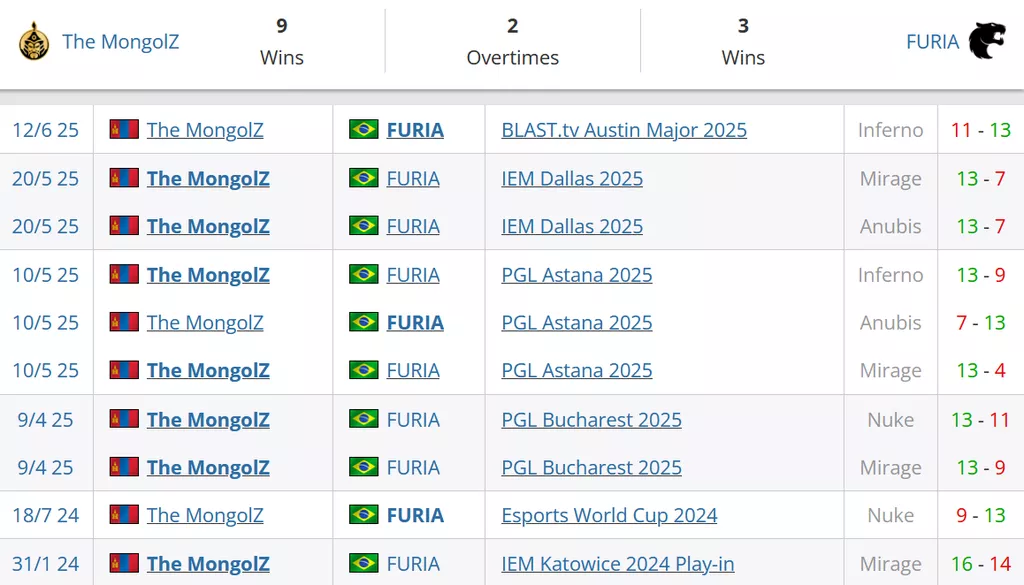
Task: Open BLAST.tv Austin Major 2025 event link
Action: click(624, 130)
